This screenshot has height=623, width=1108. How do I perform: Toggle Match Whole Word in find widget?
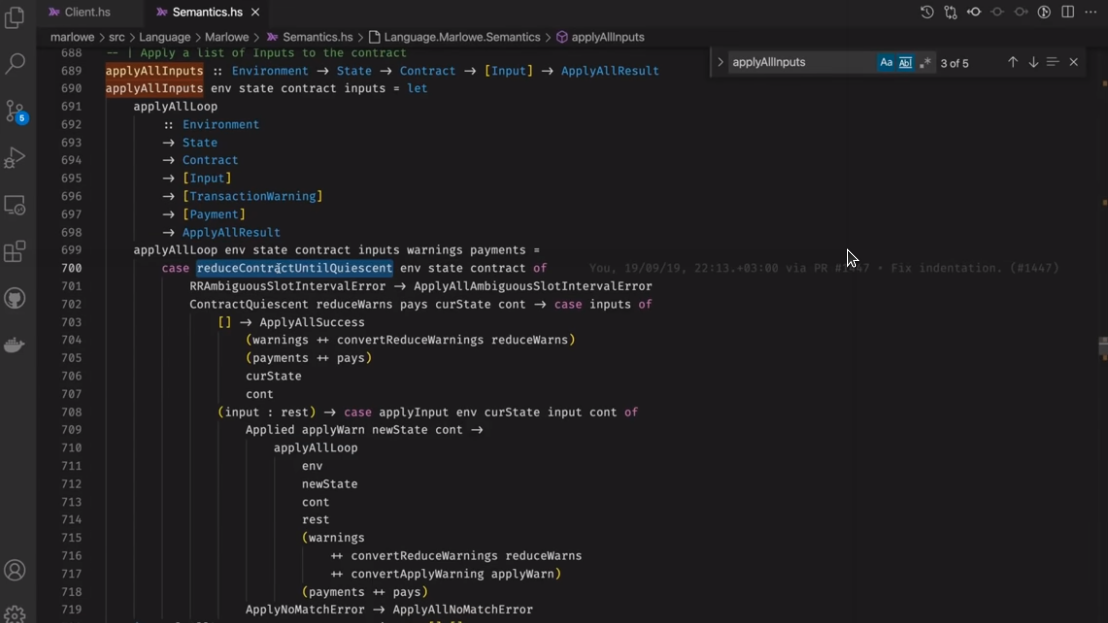(905, 63)
